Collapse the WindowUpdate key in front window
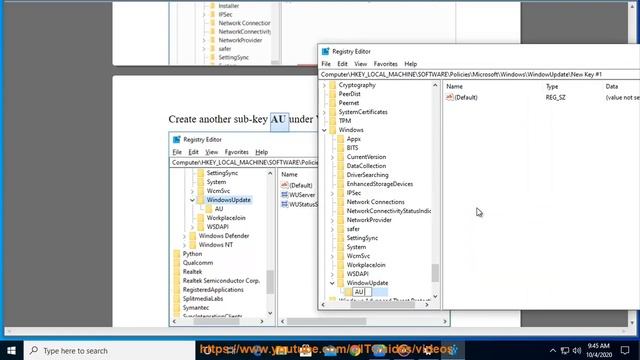 click(x=332, y=282)
